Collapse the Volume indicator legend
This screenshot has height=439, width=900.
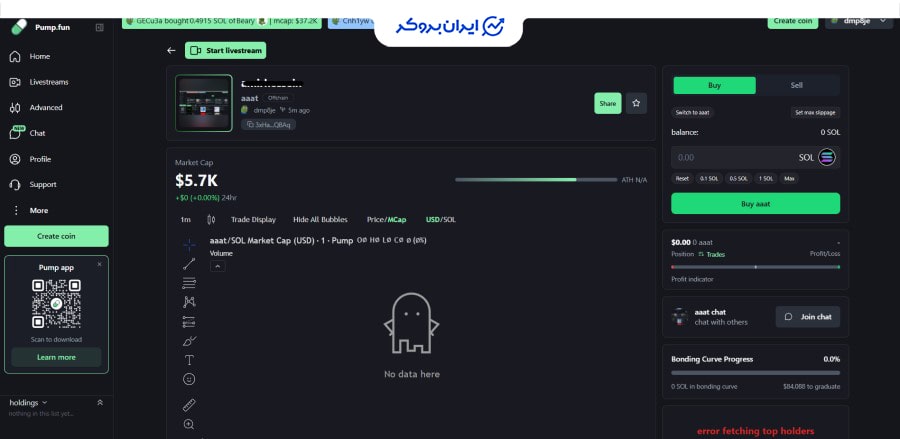click(x=217, y=266)
